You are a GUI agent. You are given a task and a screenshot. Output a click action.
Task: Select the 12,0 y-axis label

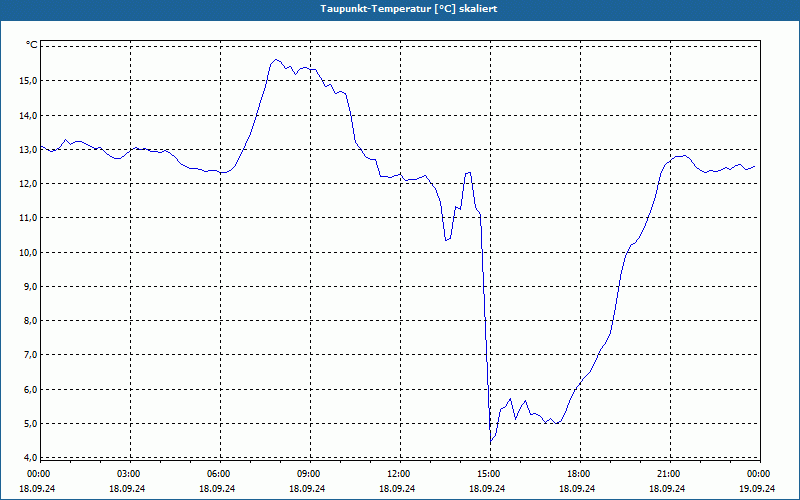tap(28, 184)
